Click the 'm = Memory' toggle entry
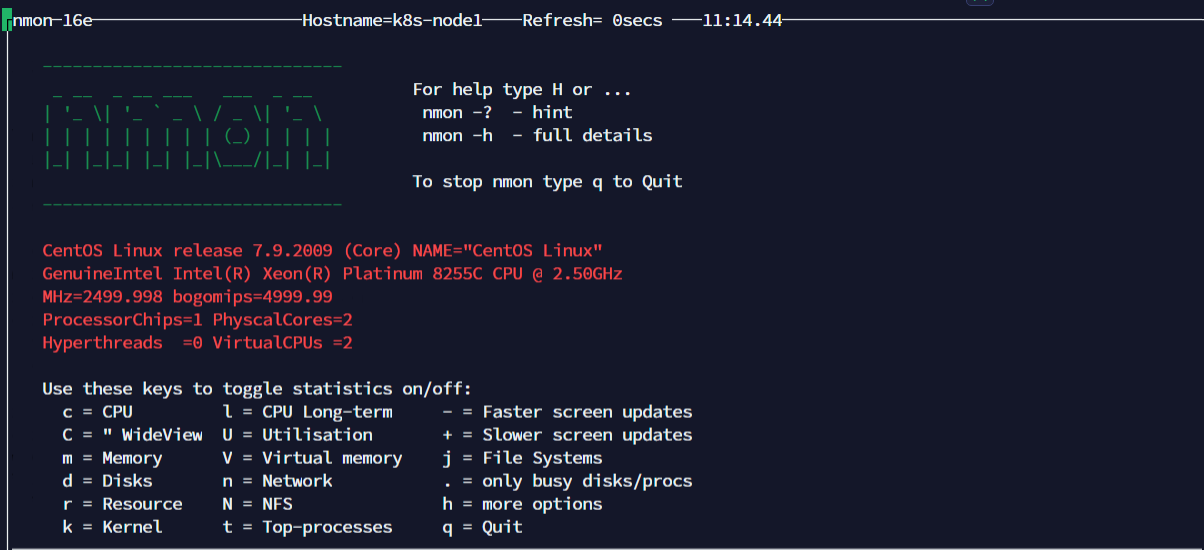This screenshot has width=1204, height=550. pyautogui.click(x=111, y=458)
